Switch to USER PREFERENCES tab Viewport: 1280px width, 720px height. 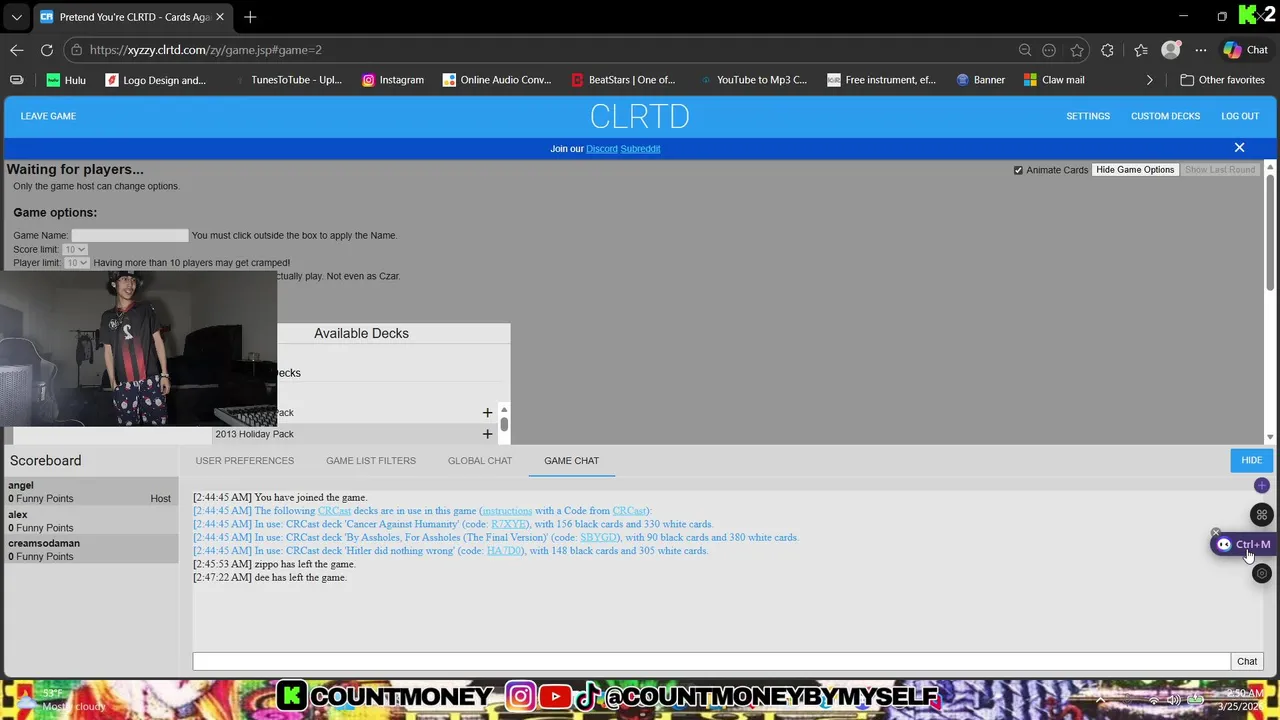245,461
